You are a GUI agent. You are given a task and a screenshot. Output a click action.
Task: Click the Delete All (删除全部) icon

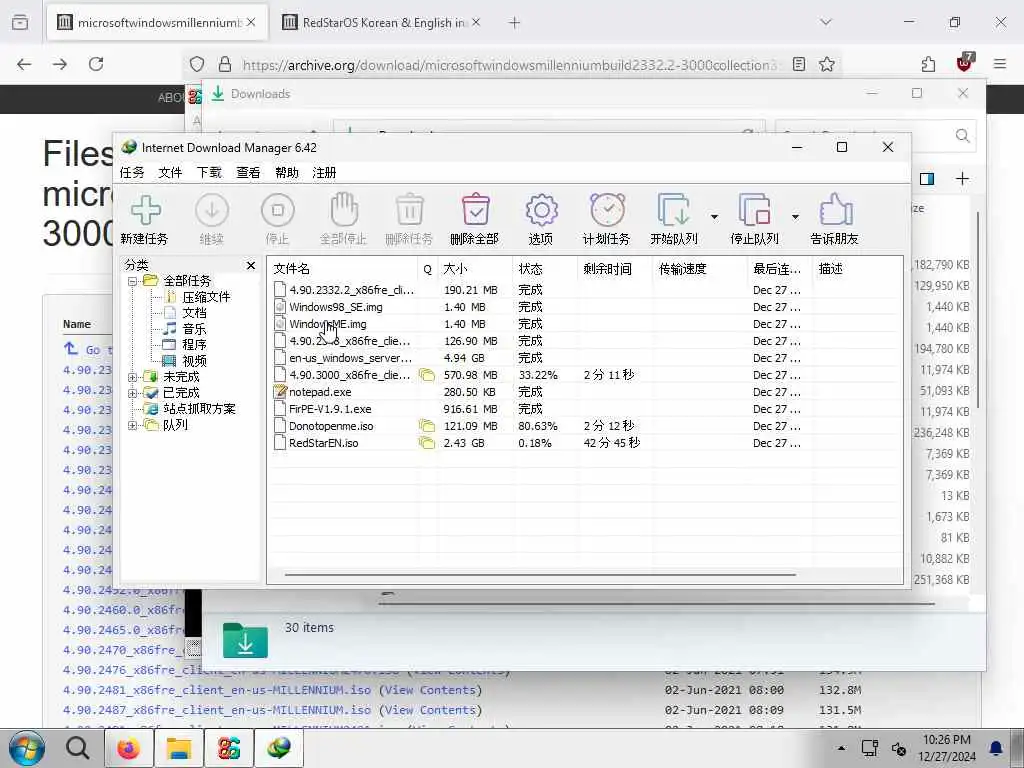coord(475,210)
